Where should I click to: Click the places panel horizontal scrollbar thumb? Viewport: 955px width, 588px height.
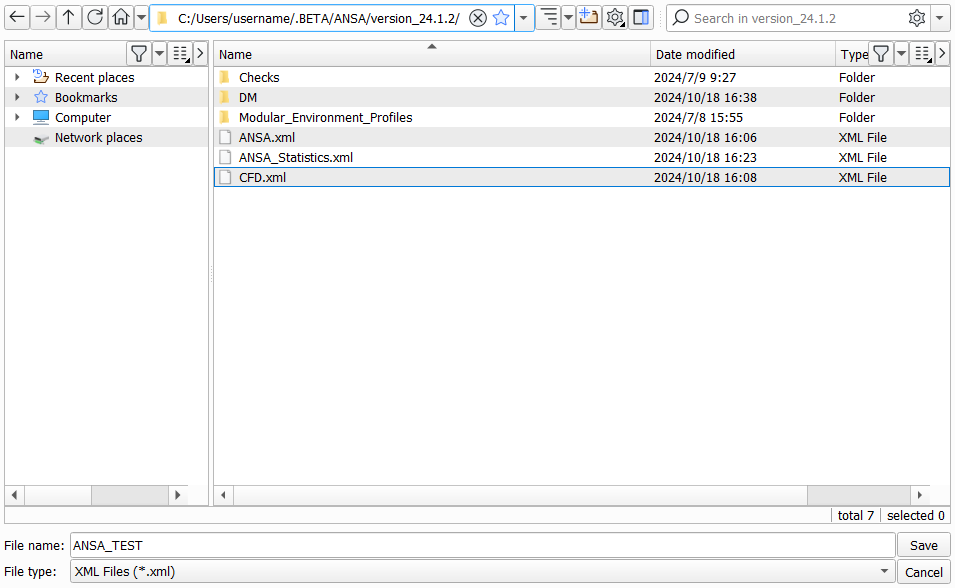point(58,495)
